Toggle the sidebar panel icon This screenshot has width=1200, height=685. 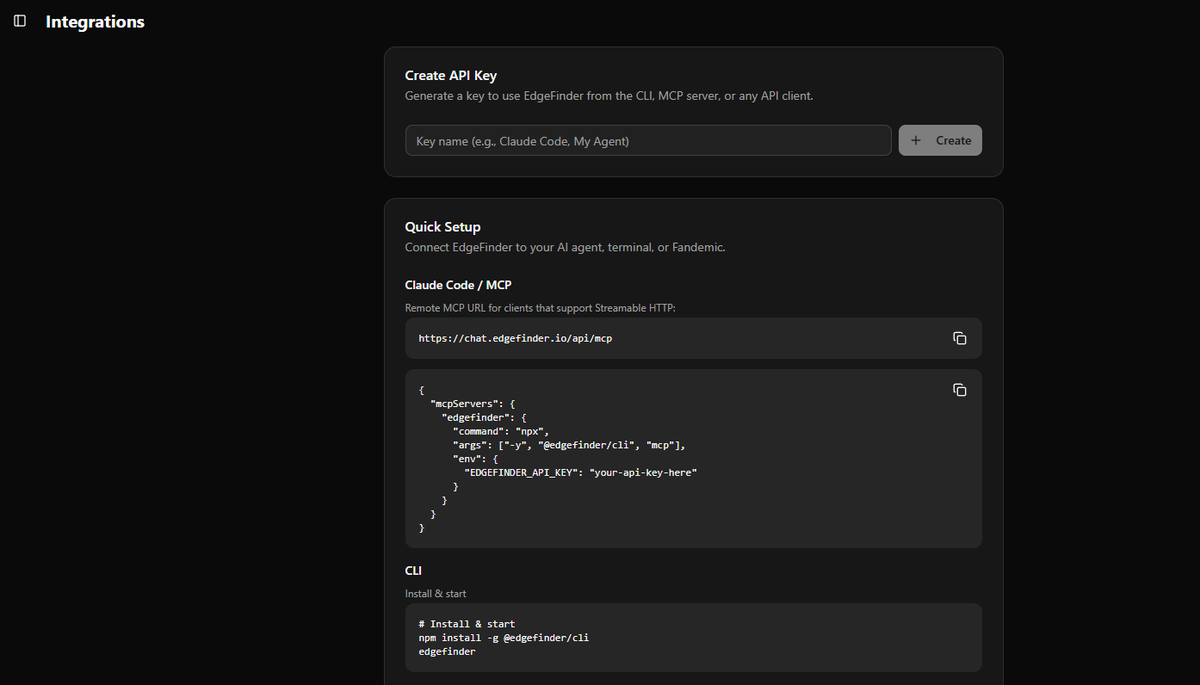[x=20, y=21]
